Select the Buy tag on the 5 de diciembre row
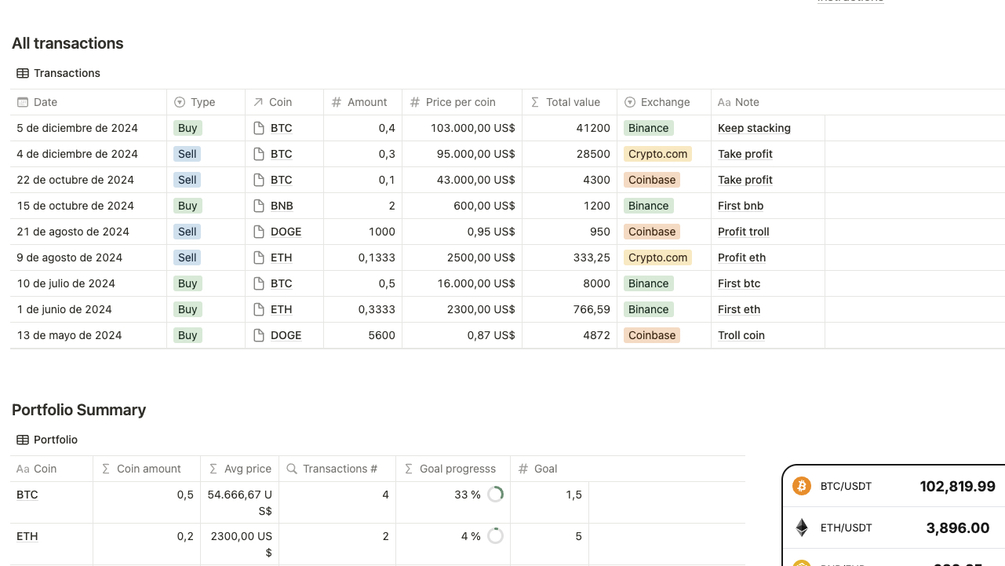Viewport: 1005px width, 566px height. click(187, 128)
